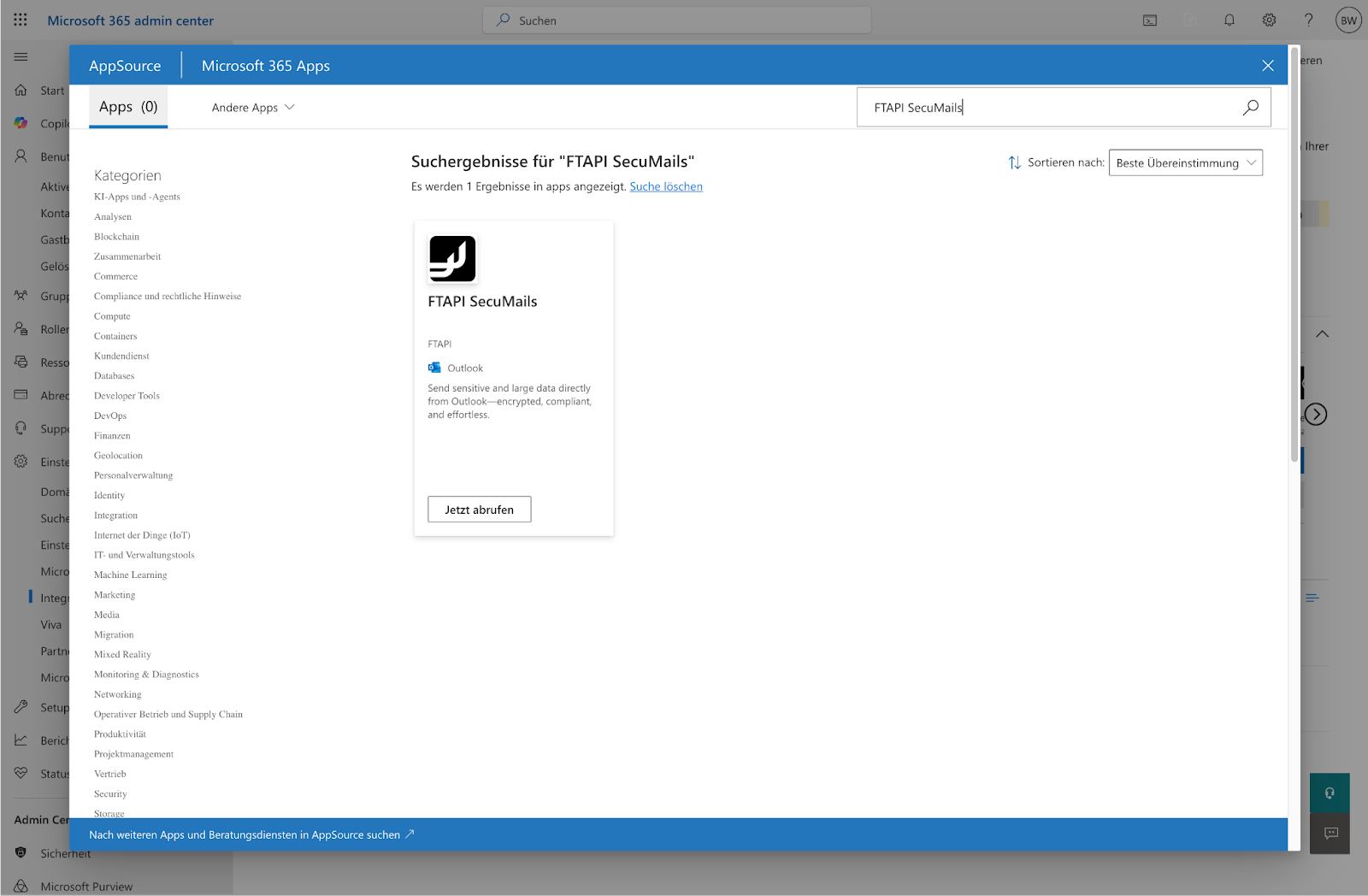This screenshot has height=896, width=1368.
Task: Open the Beste Übereinstimmung sort dropdown
Action: [1186, 162]
